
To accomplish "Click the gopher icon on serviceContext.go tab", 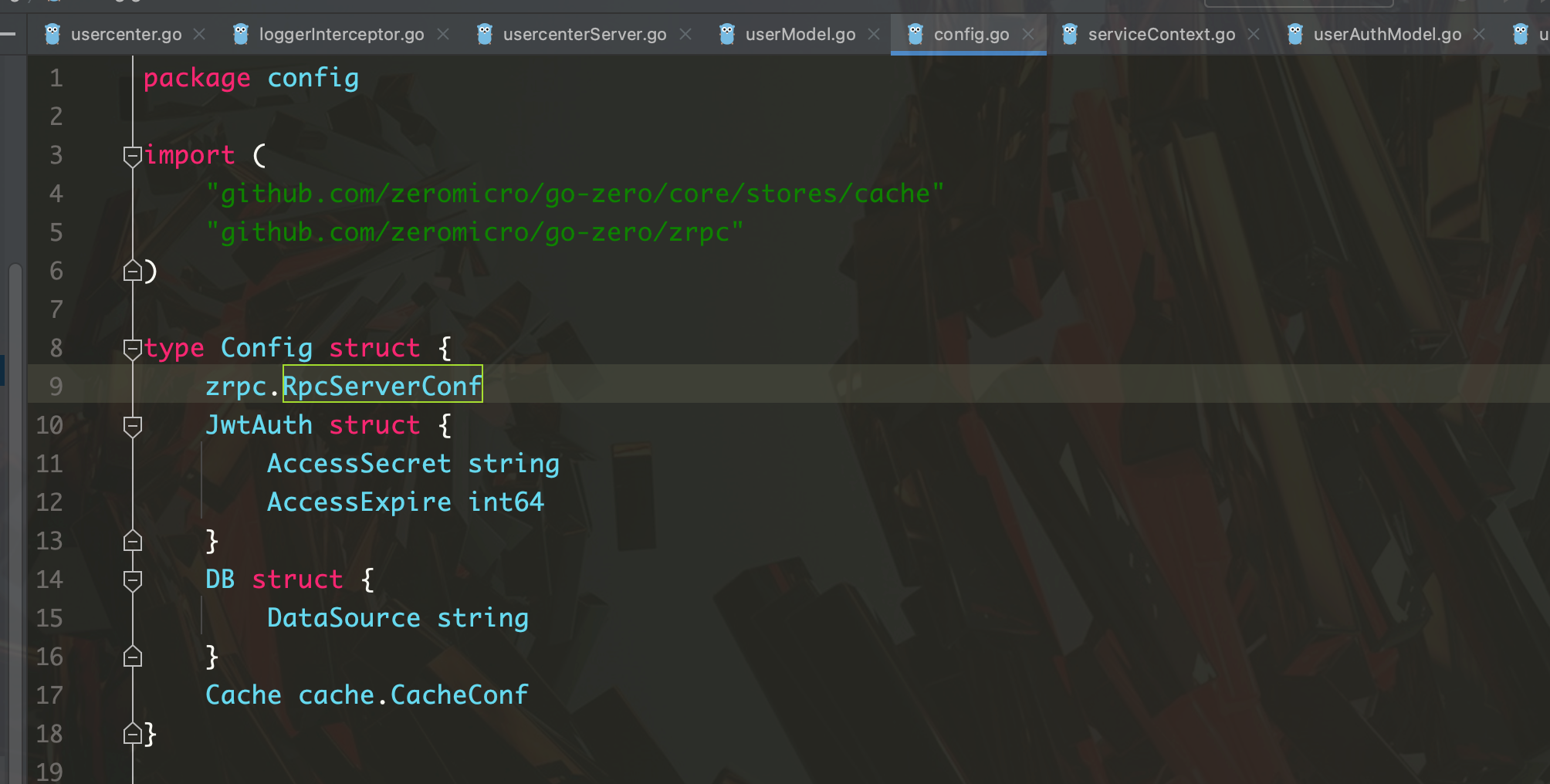I will pos(1070,34).
